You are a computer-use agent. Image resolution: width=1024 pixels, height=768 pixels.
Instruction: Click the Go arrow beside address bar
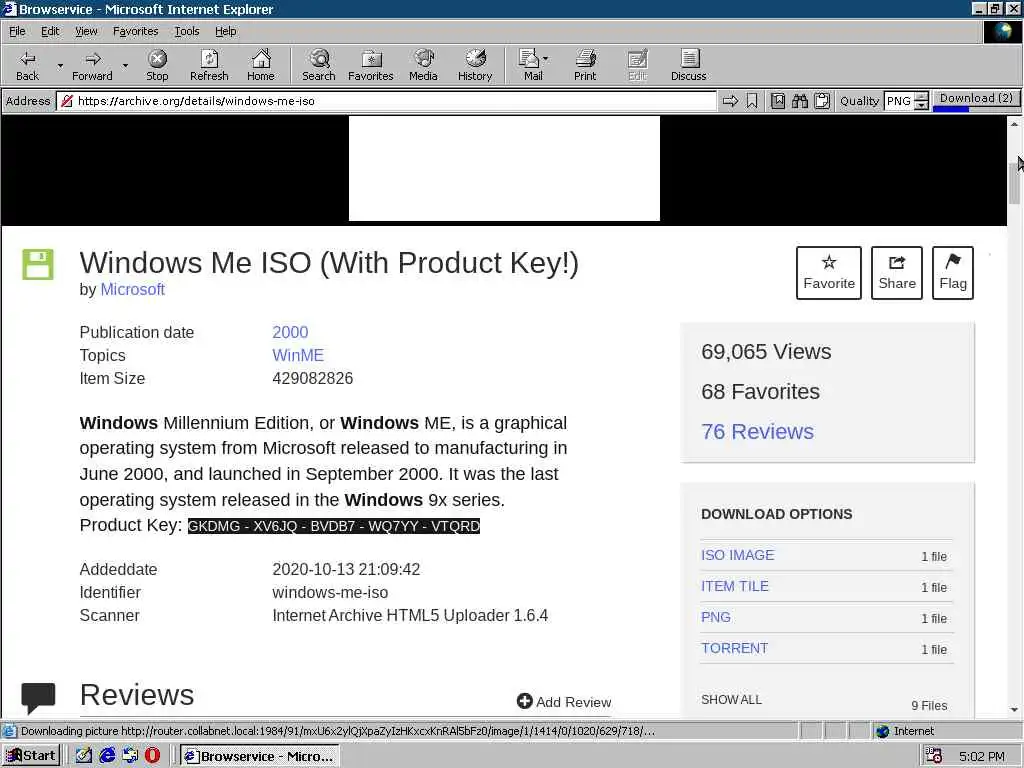(730, 101)
